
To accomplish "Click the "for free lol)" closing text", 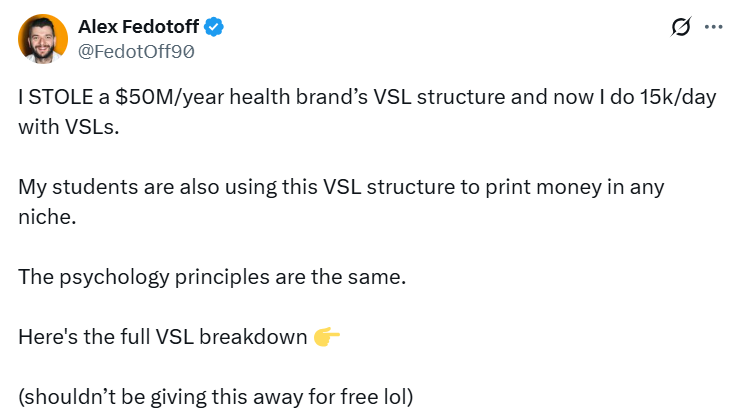I will (x=360, y=396).
